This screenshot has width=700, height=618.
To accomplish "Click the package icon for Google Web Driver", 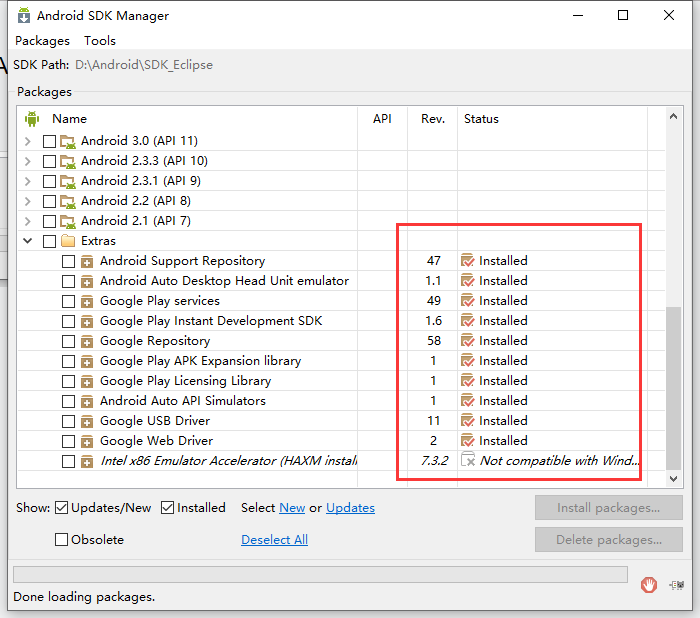I will click(x=87, y=442).
